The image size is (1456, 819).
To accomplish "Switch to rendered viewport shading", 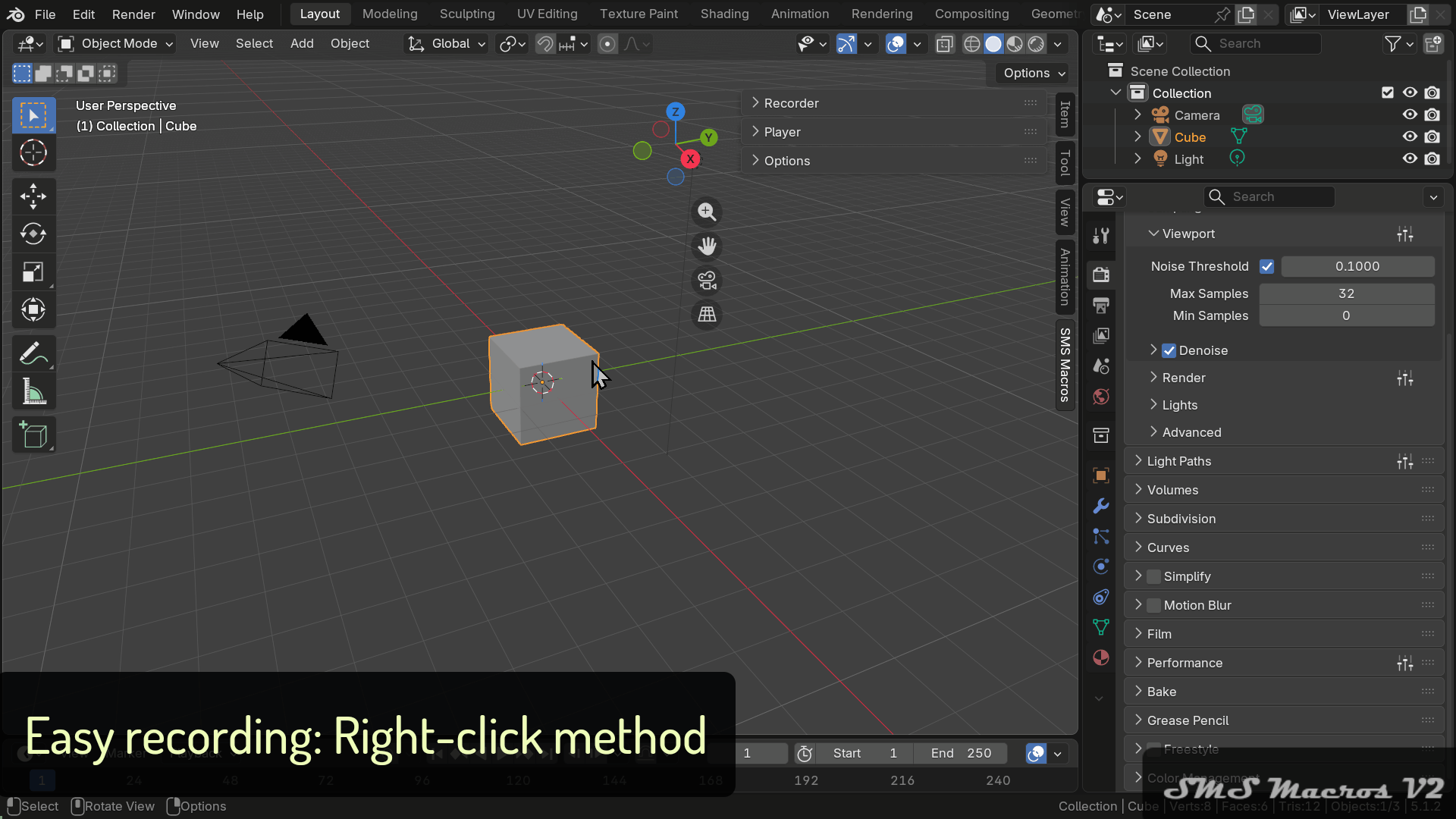I will click(1036, 44).
